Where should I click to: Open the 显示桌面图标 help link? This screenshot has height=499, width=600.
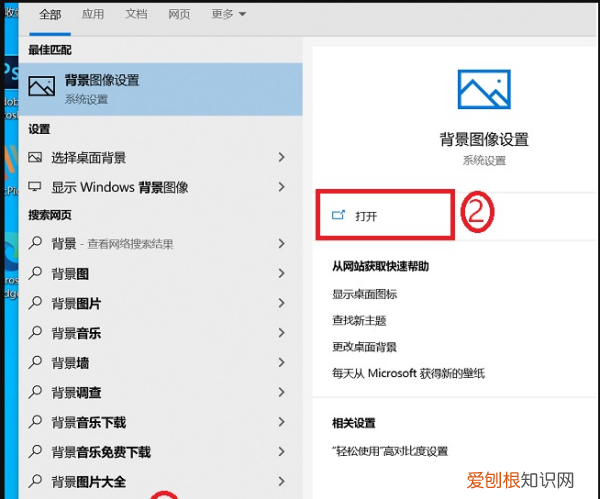pyautogui.click(x=365, y=294)
